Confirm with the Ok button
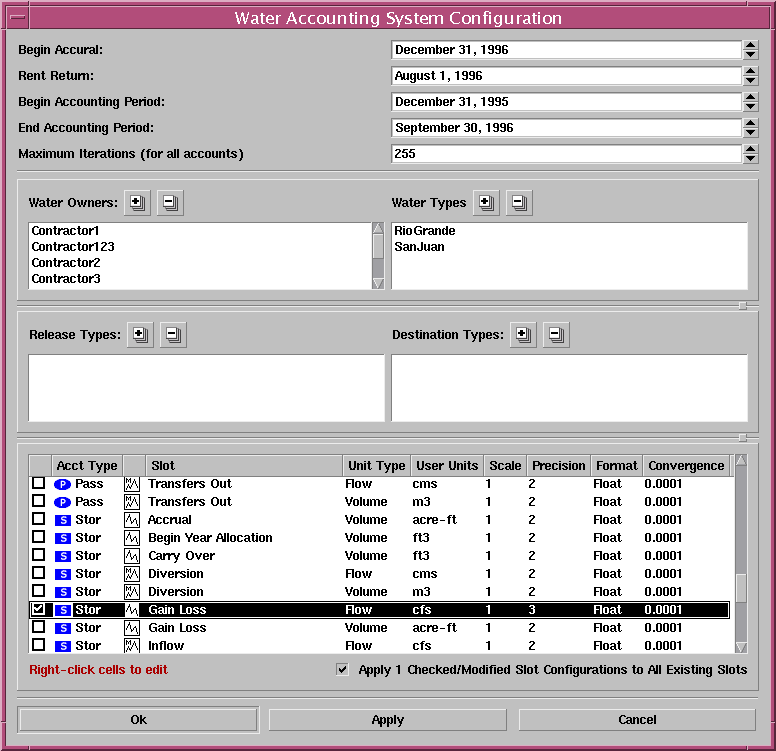 point(138,719)
